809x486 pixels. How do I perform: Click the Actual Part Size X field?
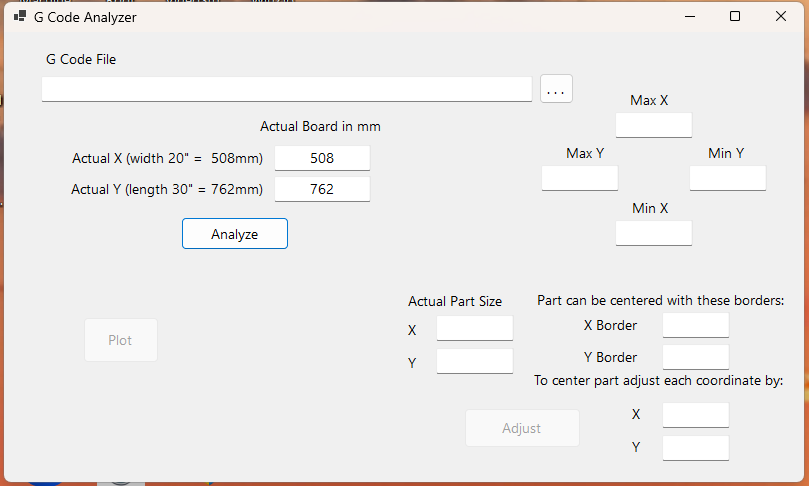point(474,328)
